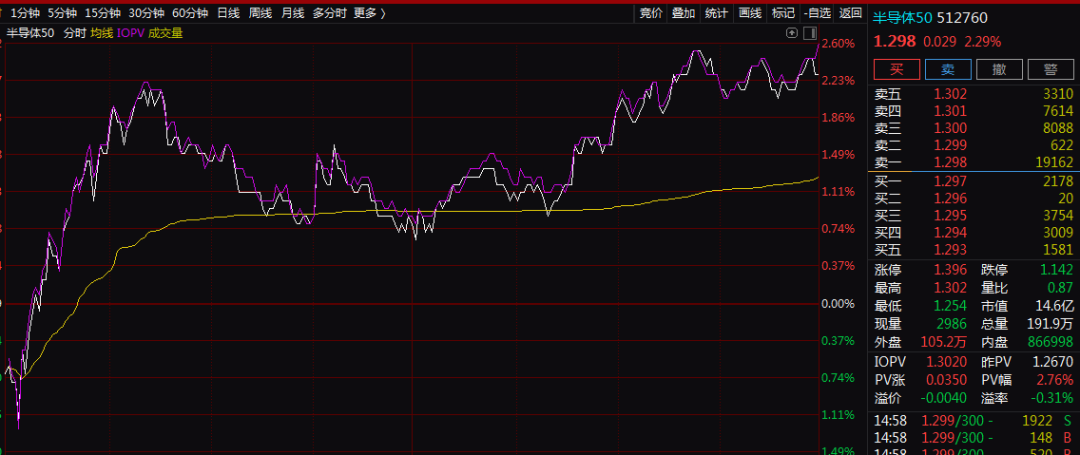1080x455 pixels.
Task: Click the 撤 cancel order button
Action: coord(999,69)
